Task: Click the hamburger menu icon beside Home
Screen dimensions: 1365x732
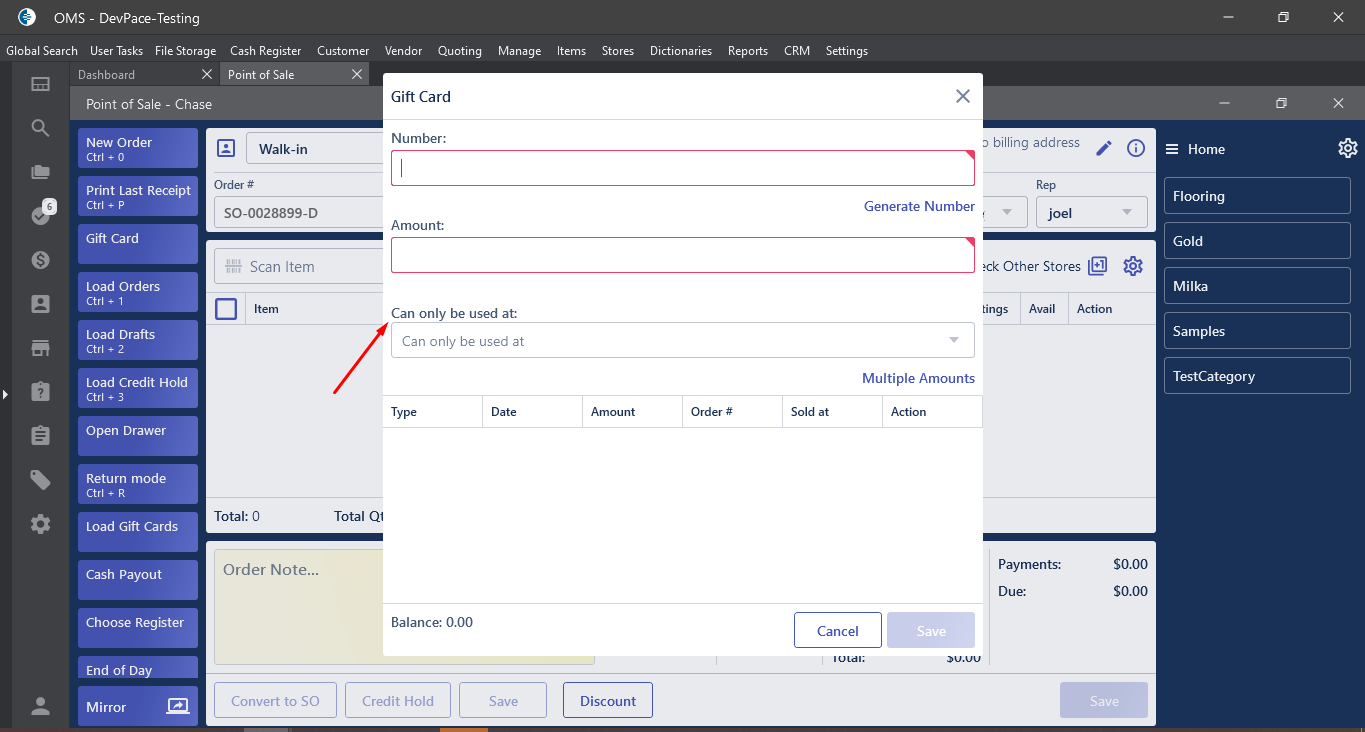Action: (1172, 149)
